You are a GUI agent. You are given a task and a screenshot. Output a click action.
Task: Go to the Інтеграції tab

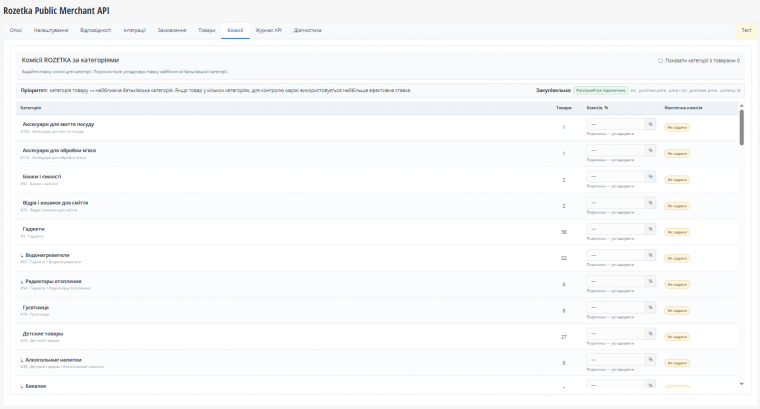click(134, 30)
